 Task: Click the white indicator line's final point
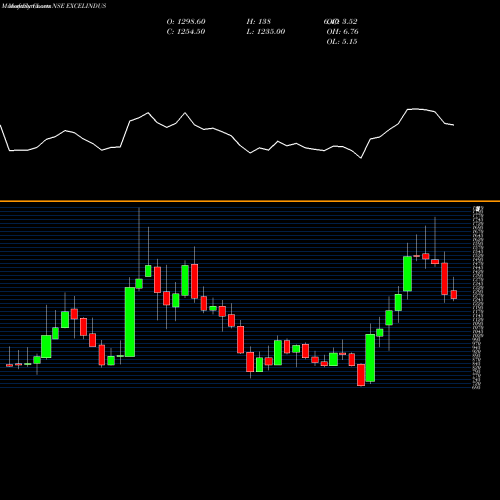[x=454, y=125]
